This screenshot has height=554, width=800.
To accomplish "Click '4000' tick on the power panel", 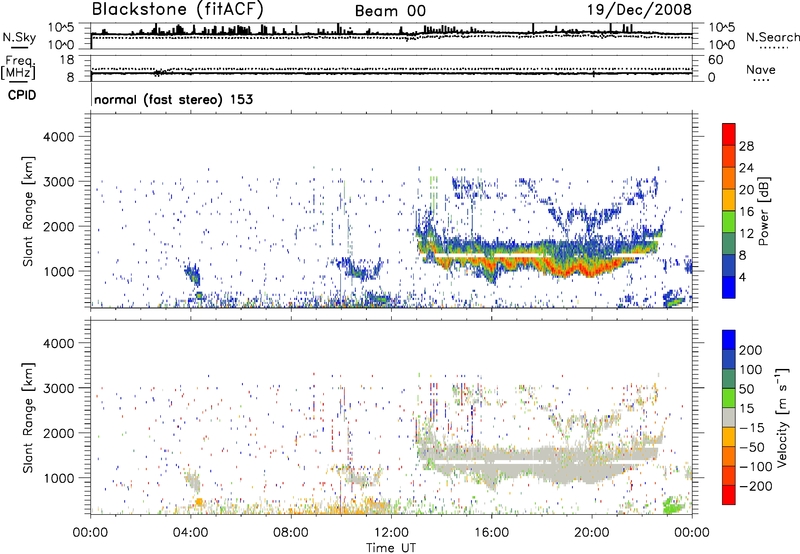I will 58,137.
